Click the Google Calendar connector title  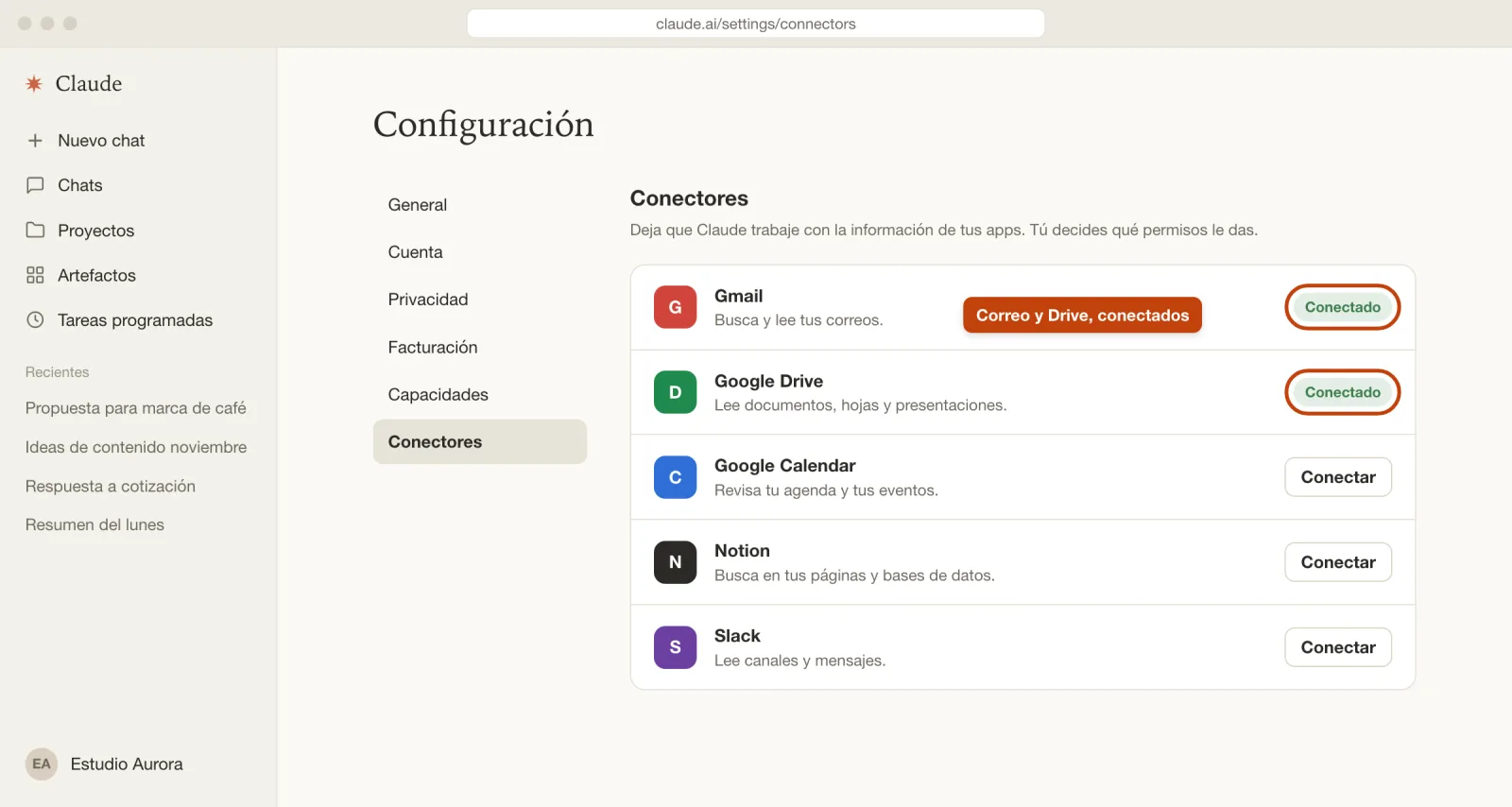[x=784, y=466]
